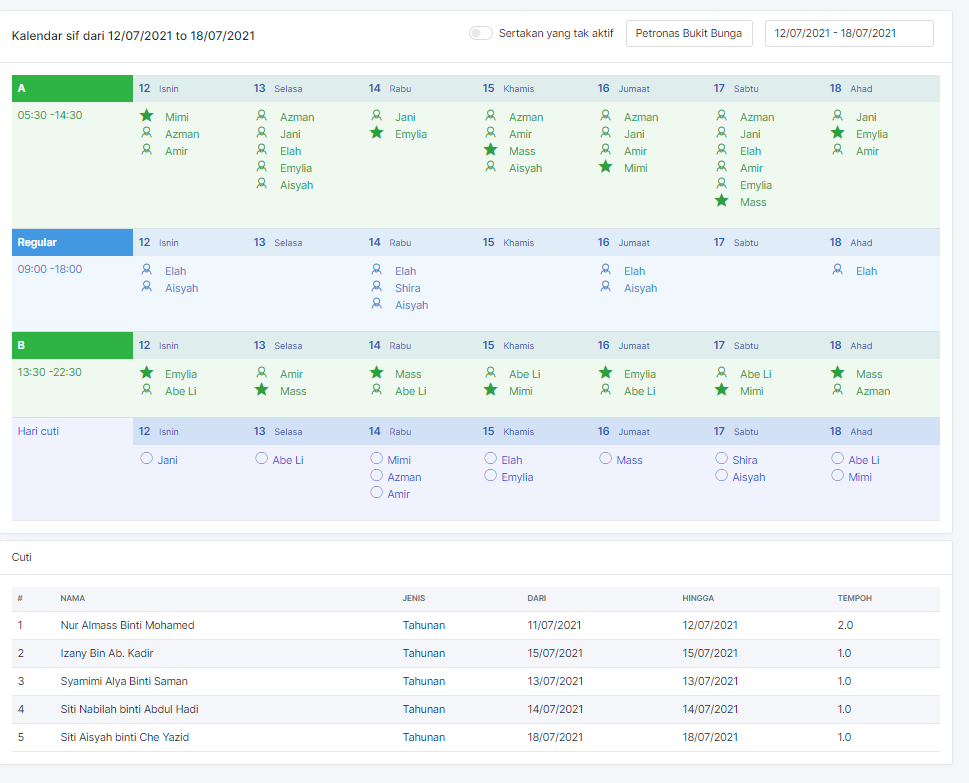Click the person icon beside Abe Li on Isnin shift B
This screenshot has height=783, width=969.
click(146, 389)
